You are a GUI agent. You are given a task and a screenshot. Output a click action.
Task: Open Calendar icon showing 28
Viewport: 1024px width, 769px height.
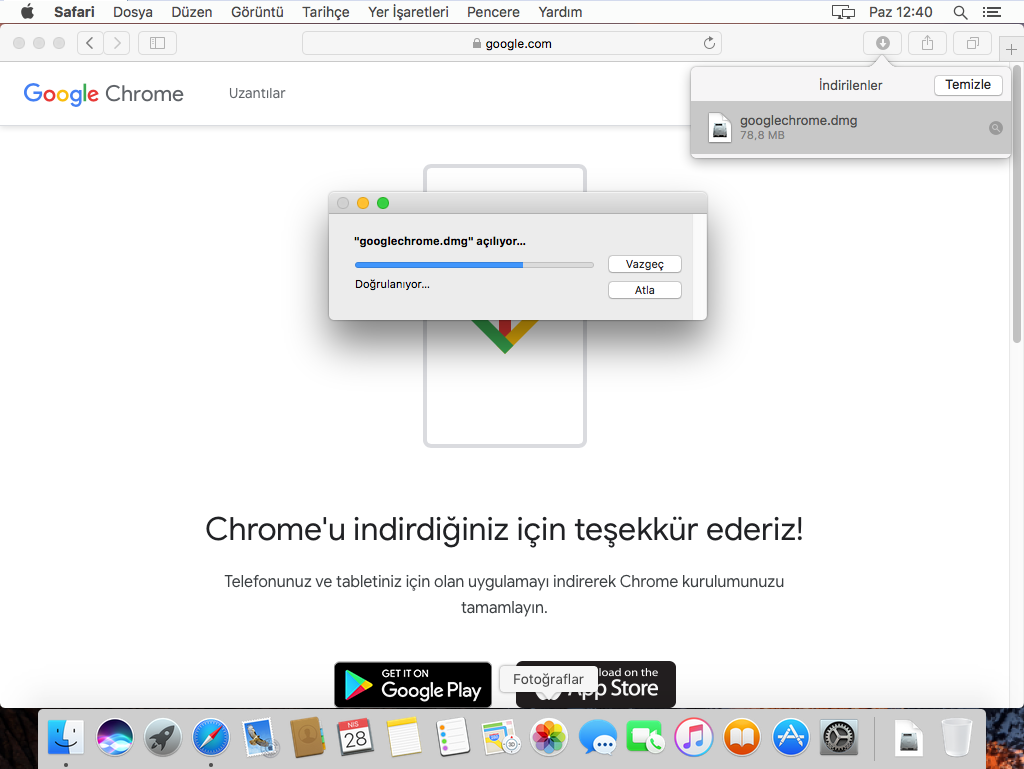pyautogui.click(x=355, y=738)
